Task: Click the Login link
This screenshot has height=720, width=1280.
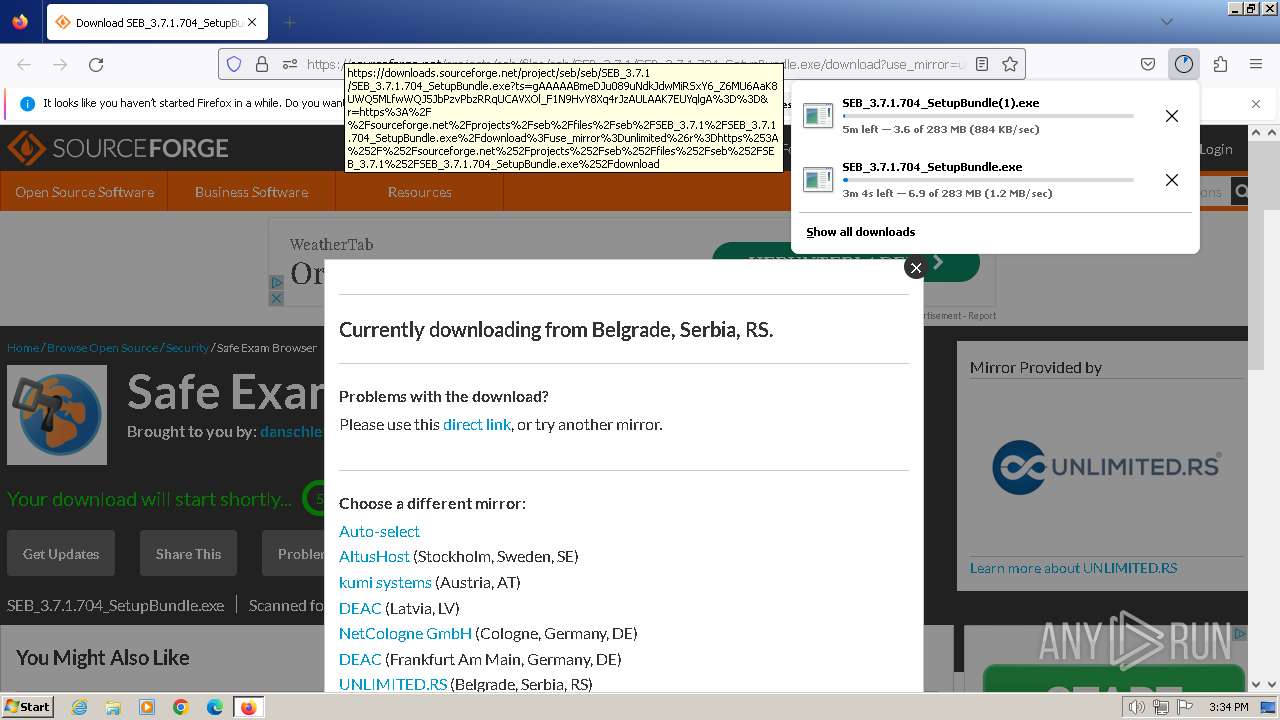Action: tap(1216, 149)
